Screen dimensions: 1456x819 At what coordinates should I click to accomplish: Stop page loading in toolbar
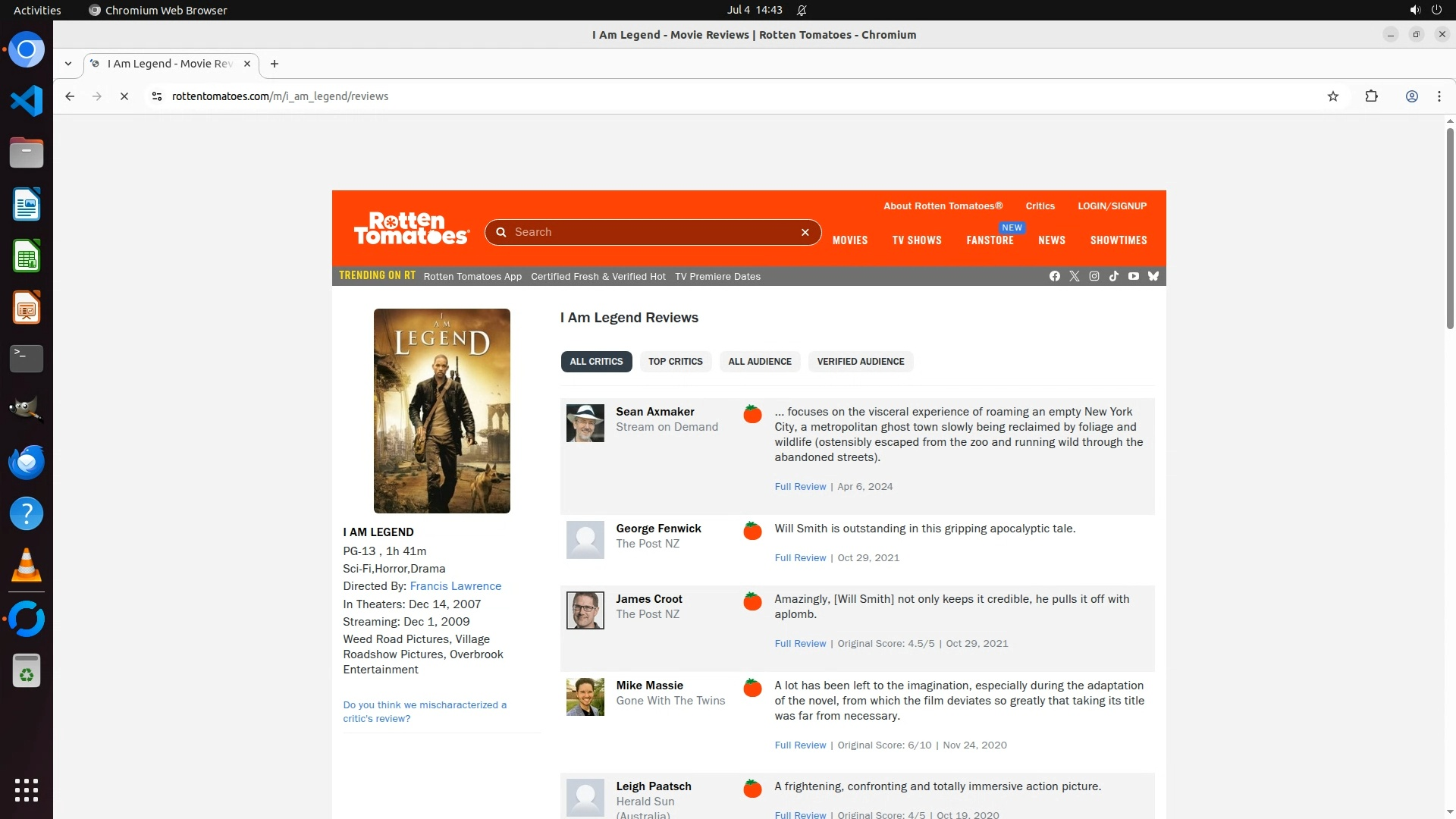124,96
